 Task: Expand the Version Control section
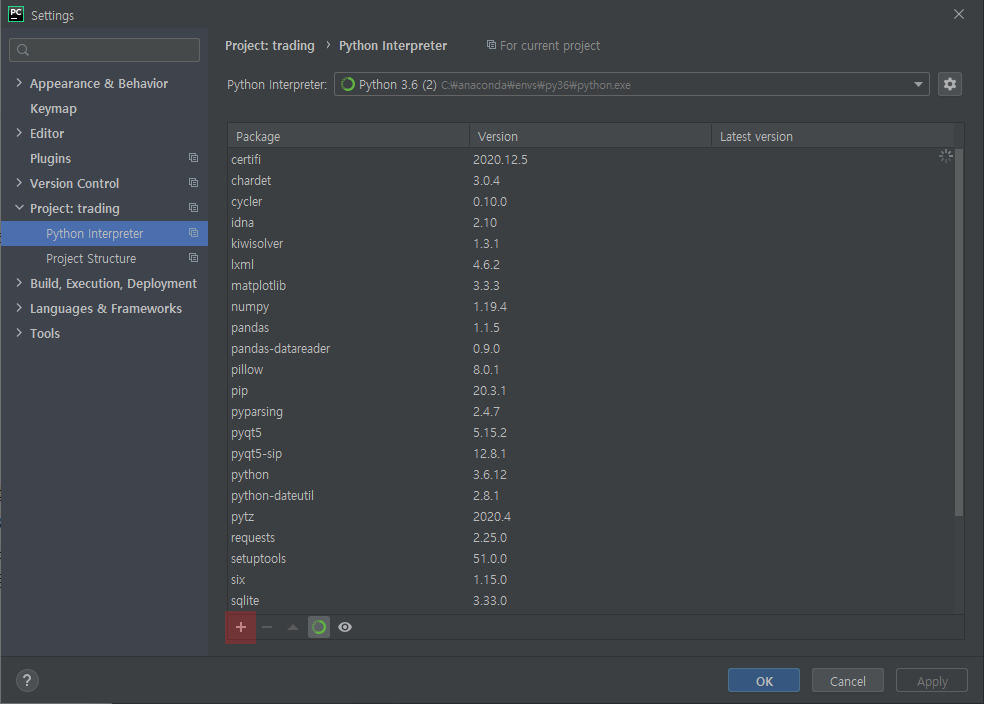coord(19,183)
